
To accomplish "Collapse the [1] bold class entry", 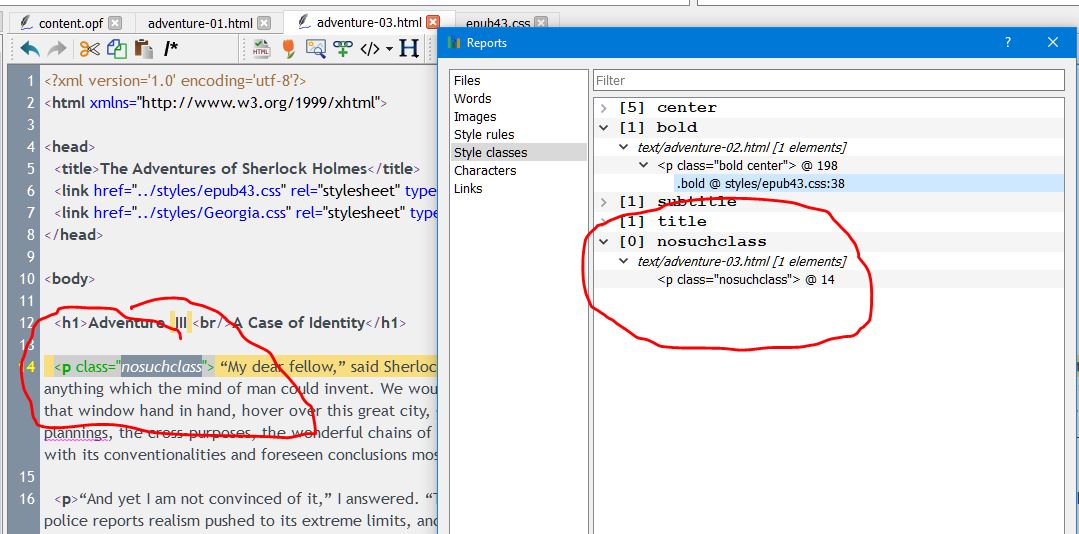I will [x=603, y=127].
